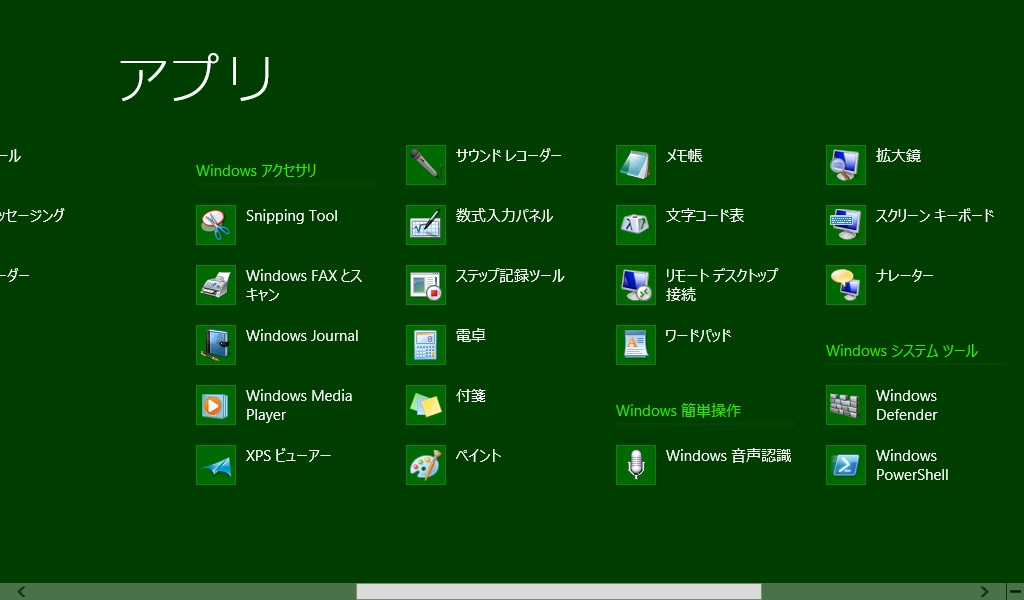
Task: Open the XPS ビューアー paper plane icon
Action: pos(216,465)
